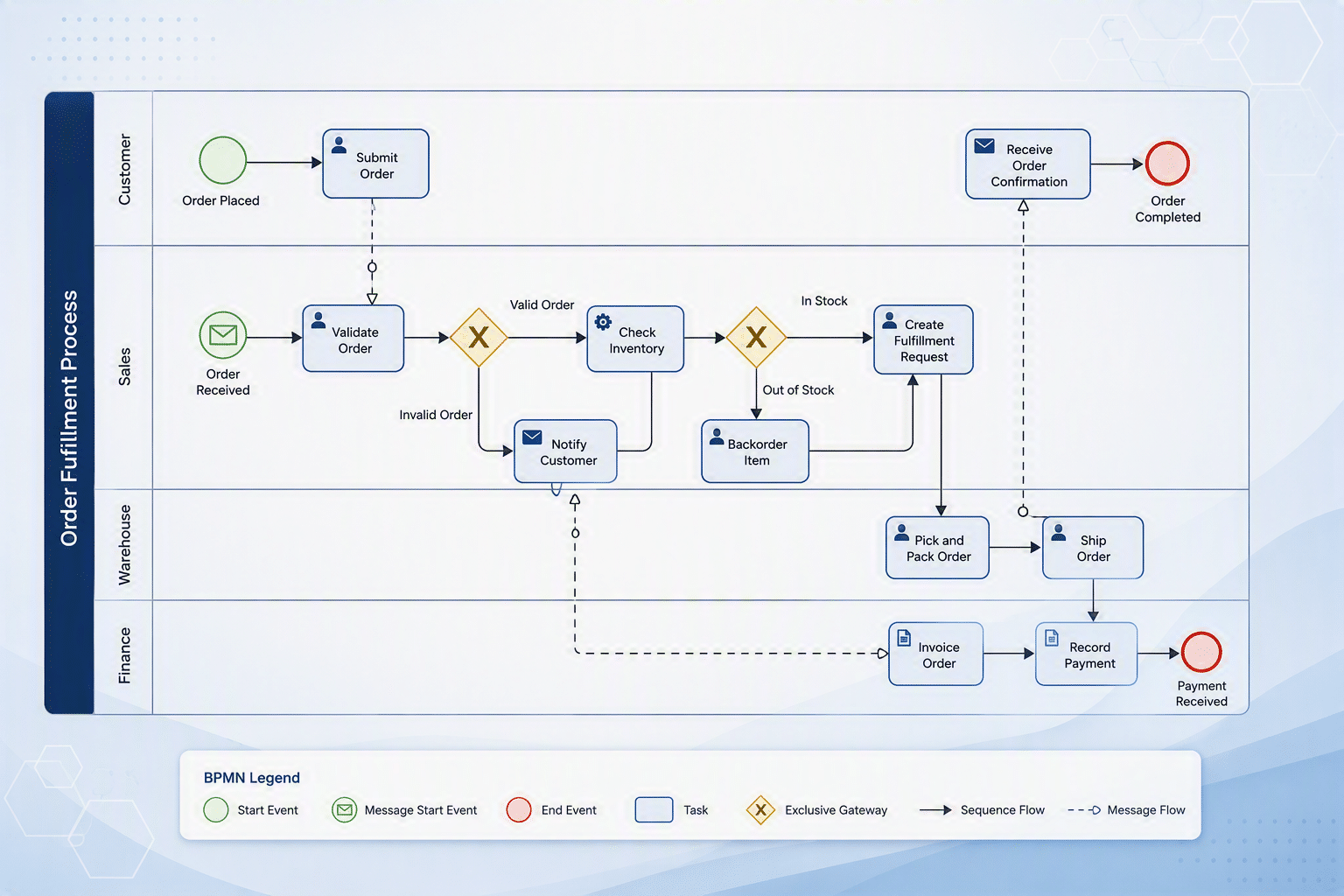Click the Warehouse lane label
The image size is (1344, 896).
[x=124, y=544]
